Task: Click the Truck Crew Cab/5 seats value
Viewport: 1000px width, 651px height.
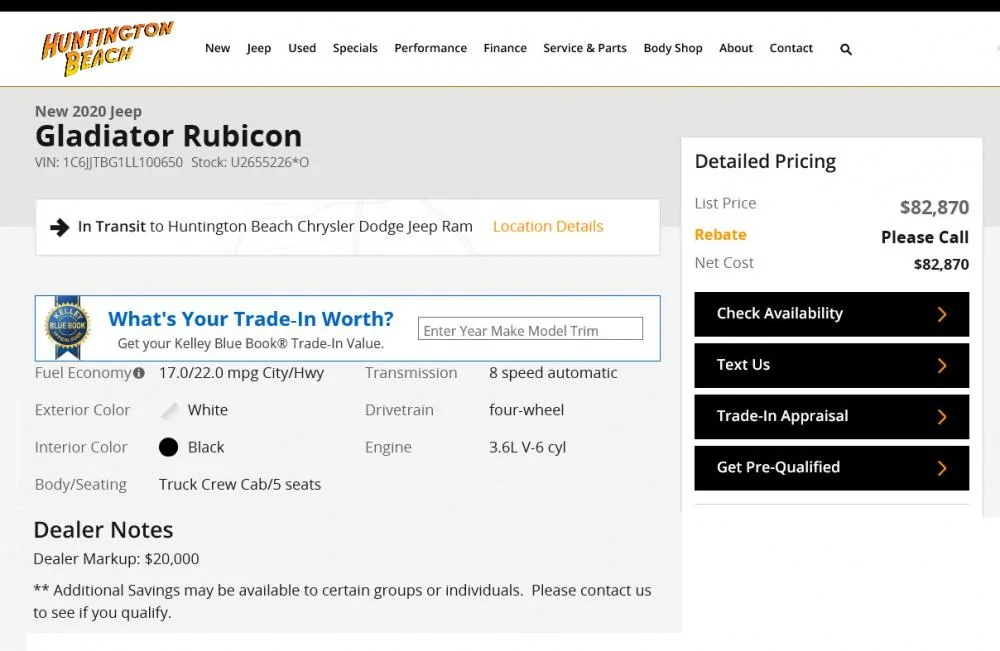Action: (x=240, y=485)
